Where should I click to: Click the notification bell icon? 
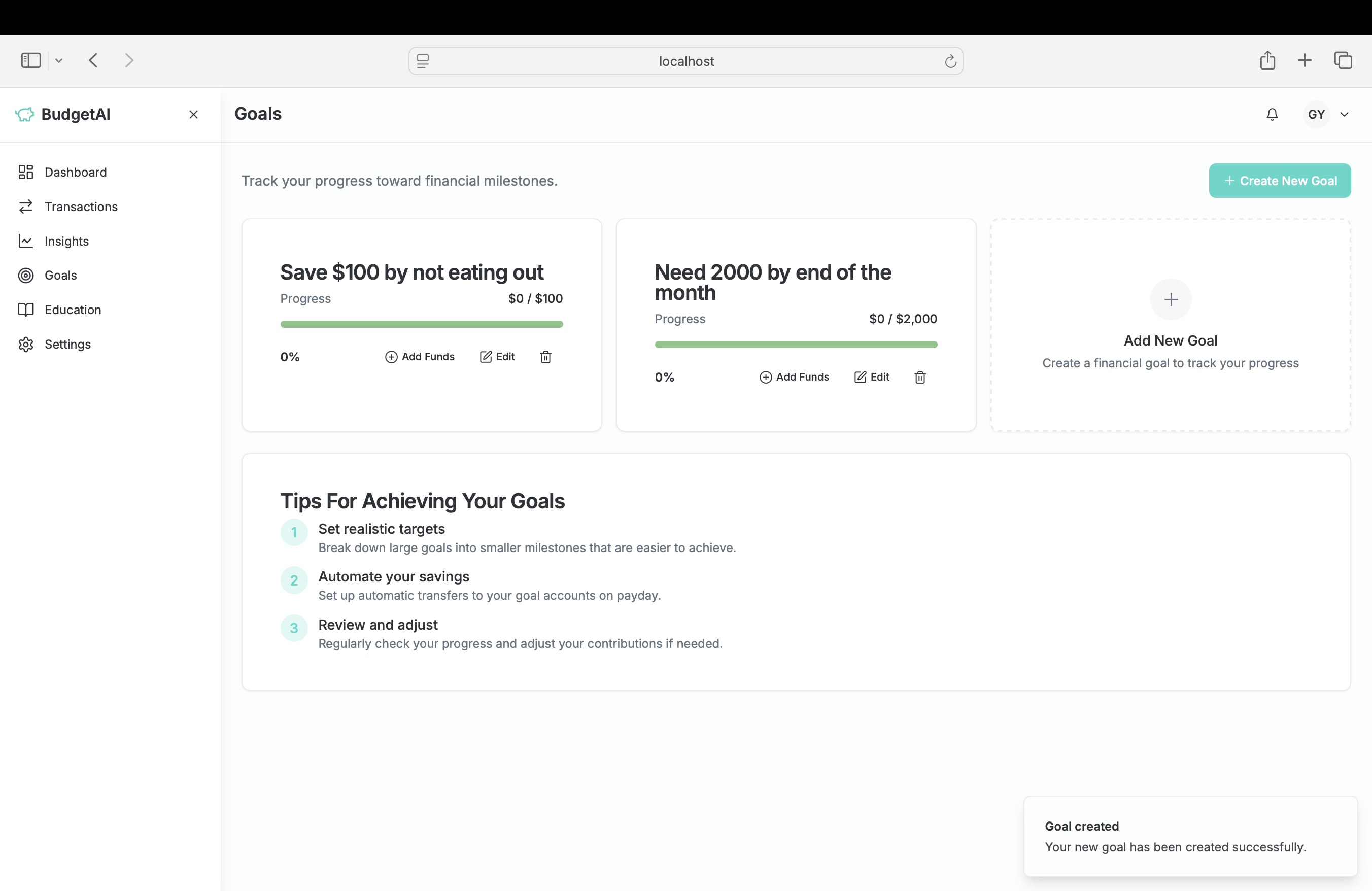[x=1272, y=114]
